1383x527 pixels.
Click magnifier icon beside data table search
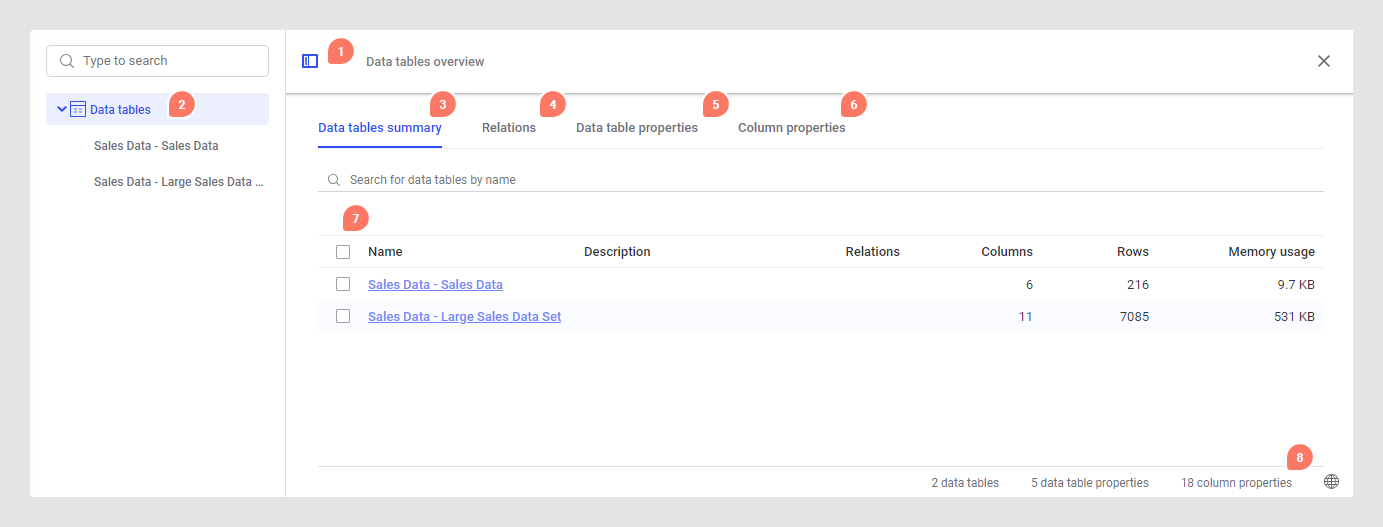(x=333, y=180)
